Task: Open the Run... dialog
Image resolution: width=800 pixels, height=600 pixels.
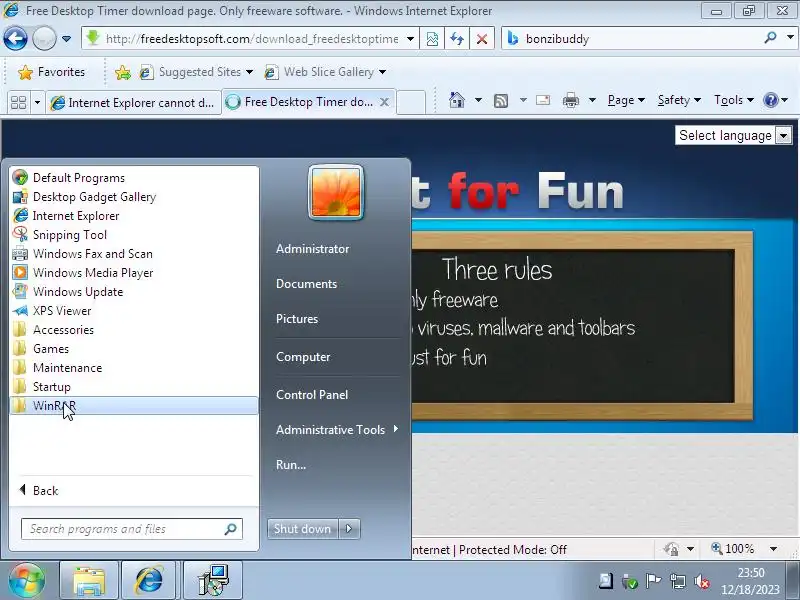Action: pyautogui.click(x=291, y=465)
